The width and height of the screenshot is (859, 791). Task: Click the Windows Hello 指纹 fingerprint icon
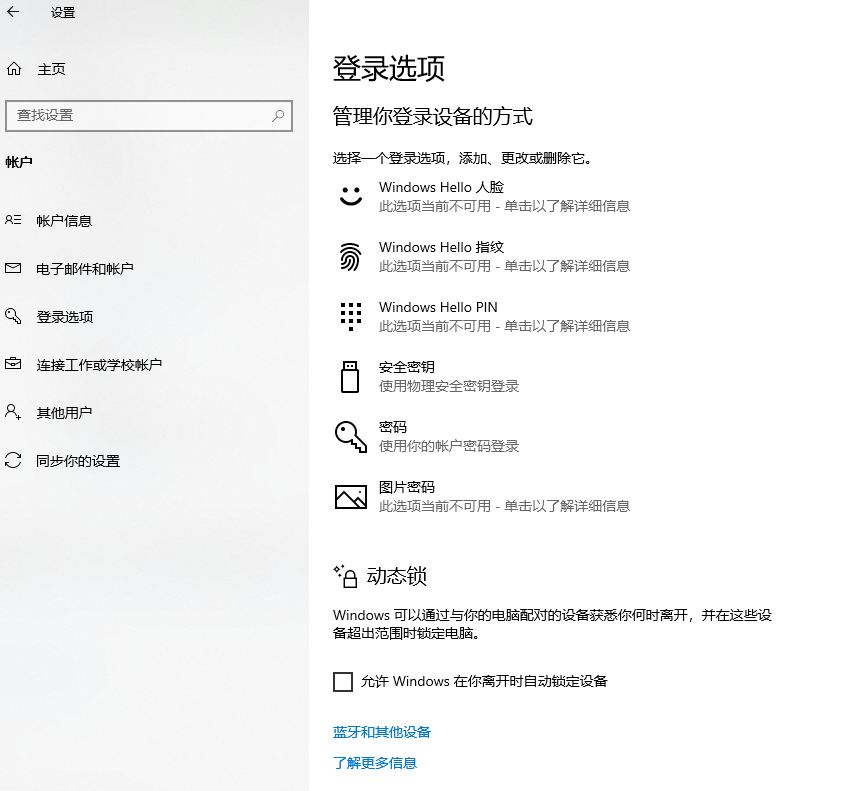point(350,257)
